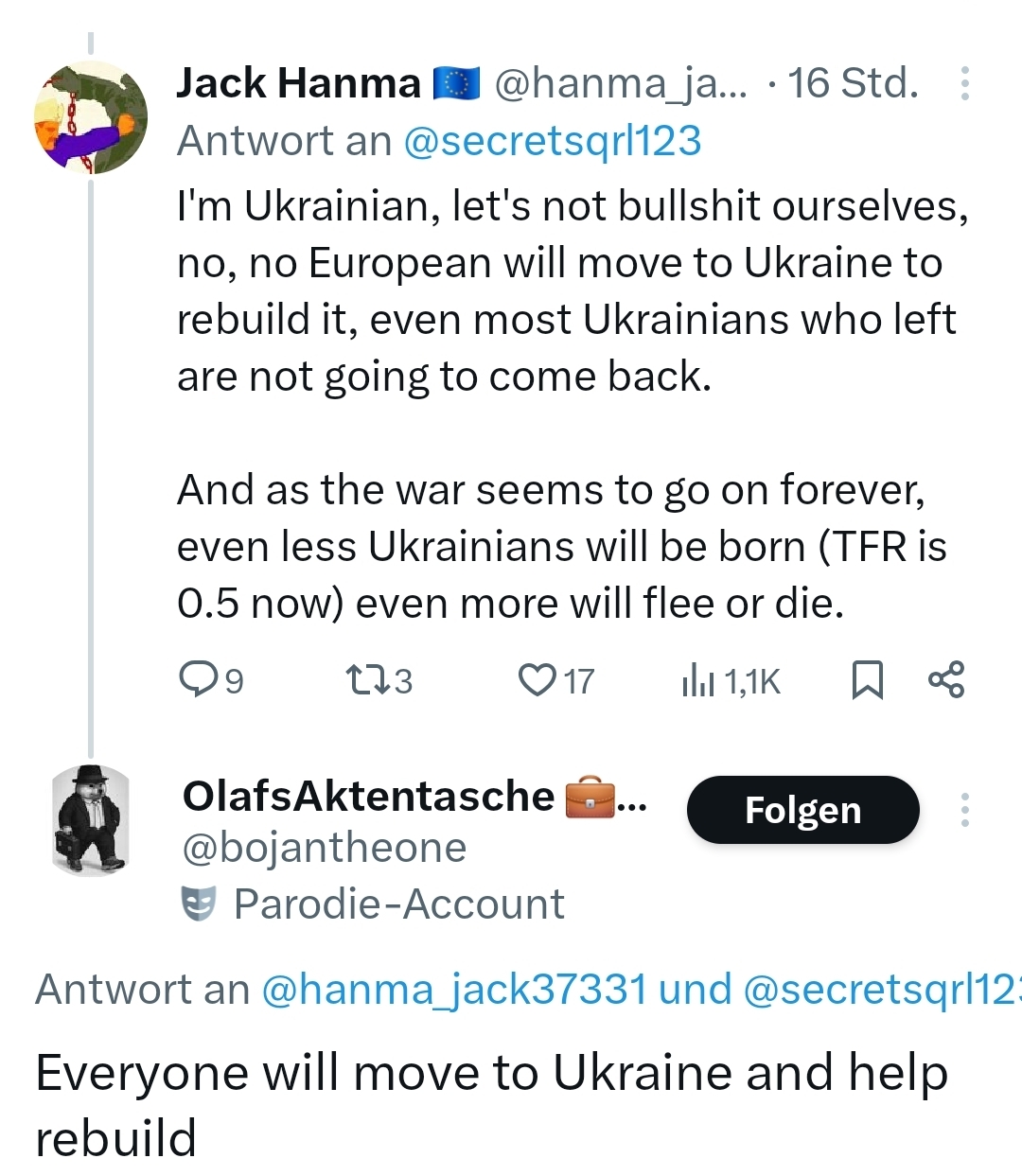Open the @bojantheone handle
This screenshot has width=1022, height=1176.
tap(324, 848)
